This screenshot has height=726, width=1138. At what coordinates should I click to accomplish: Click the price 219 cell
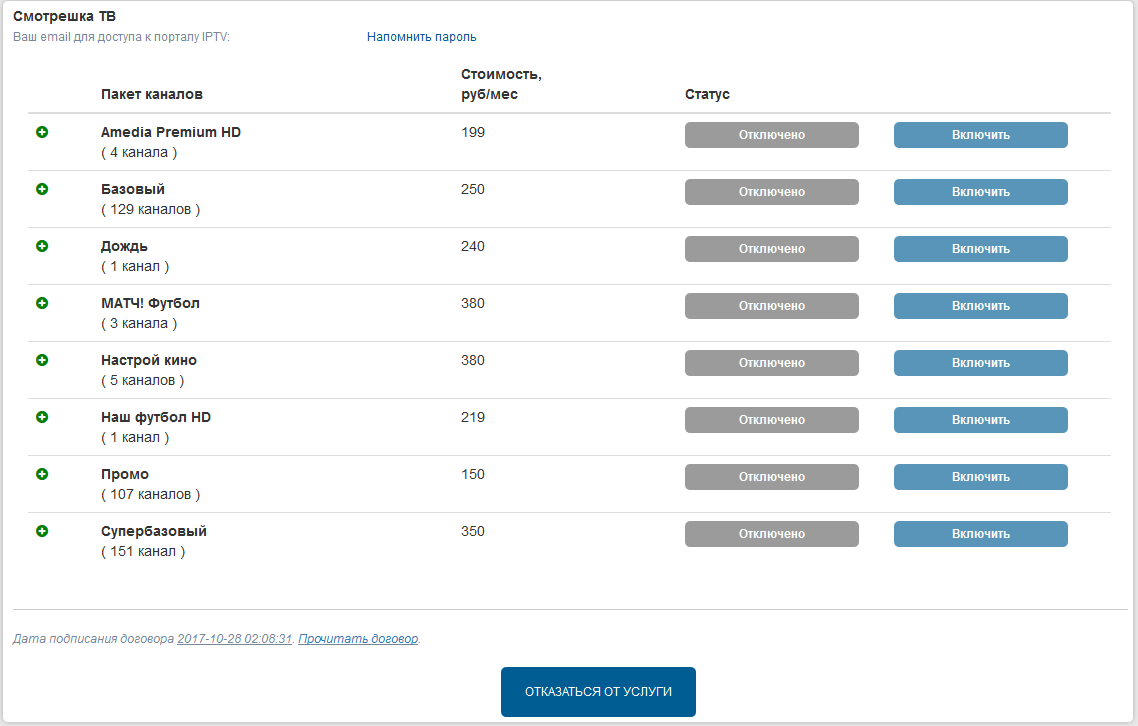click(473, 417)
